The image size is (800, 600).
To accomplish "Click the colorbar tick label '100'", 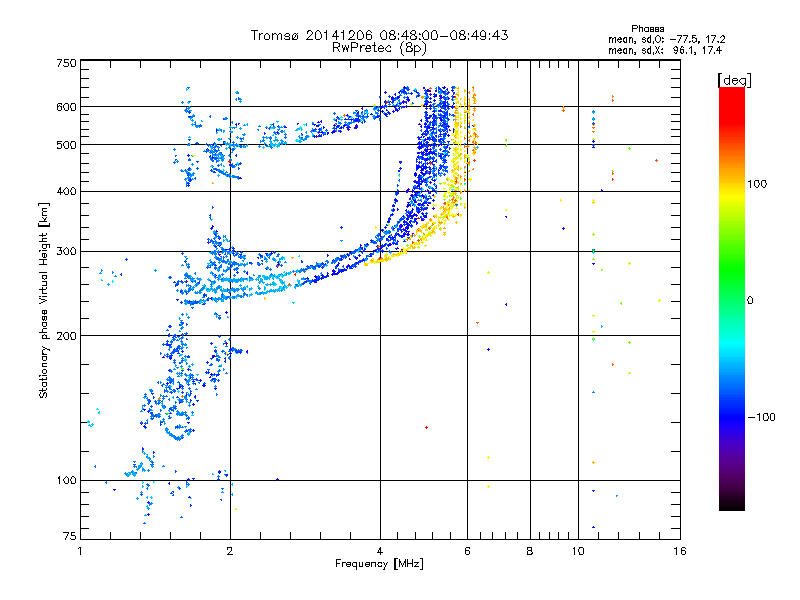I will [x=757, y=184].
